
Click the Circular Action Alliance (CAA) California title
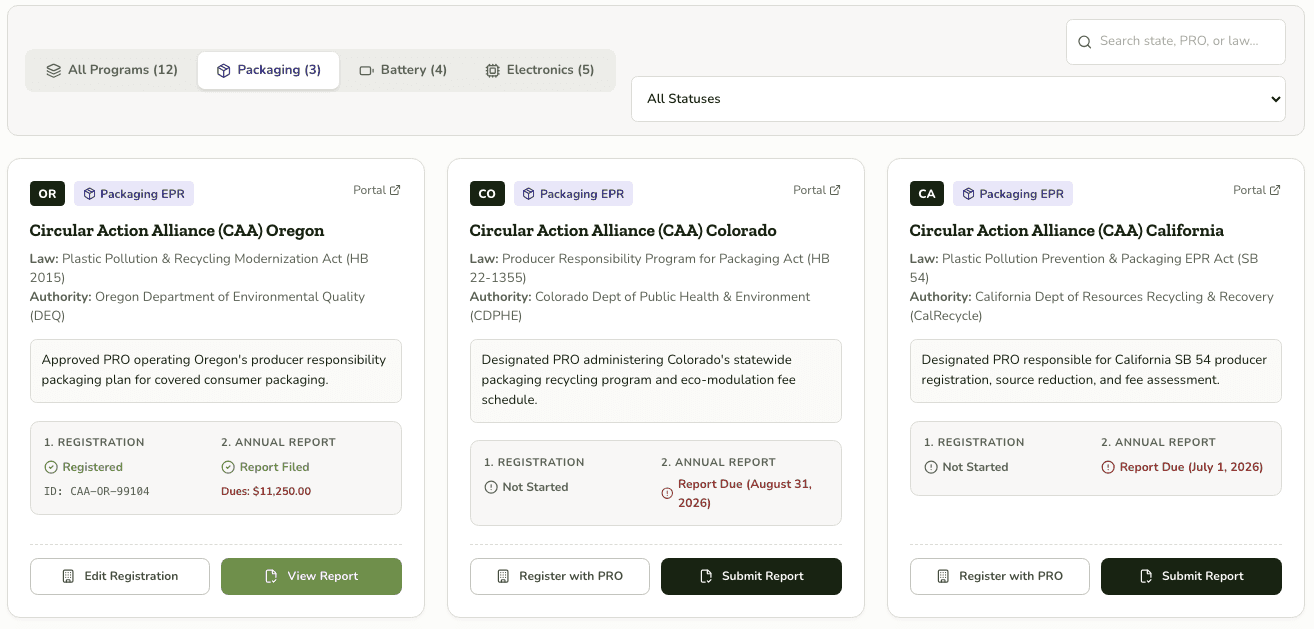(1067, 231)
